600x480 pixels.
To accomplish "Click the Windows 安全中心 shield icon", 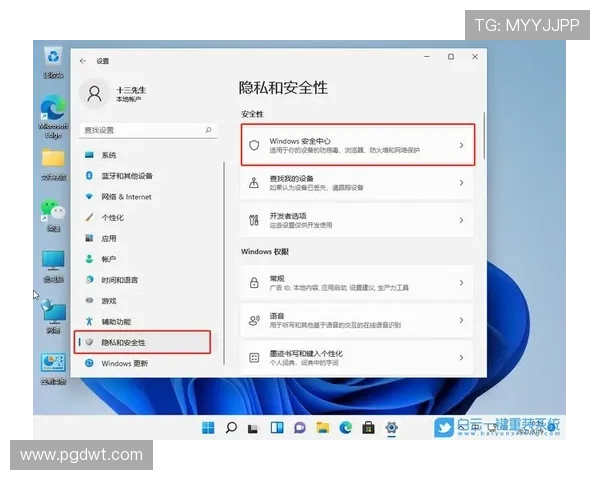I will click(x=254, y=146).
